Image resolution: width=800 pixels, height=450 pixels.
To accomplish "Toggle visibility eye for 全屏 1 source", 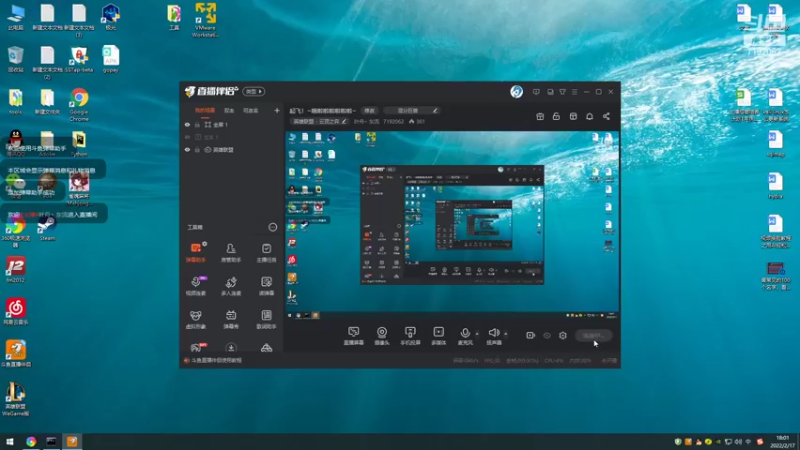I will click(187, 124).
